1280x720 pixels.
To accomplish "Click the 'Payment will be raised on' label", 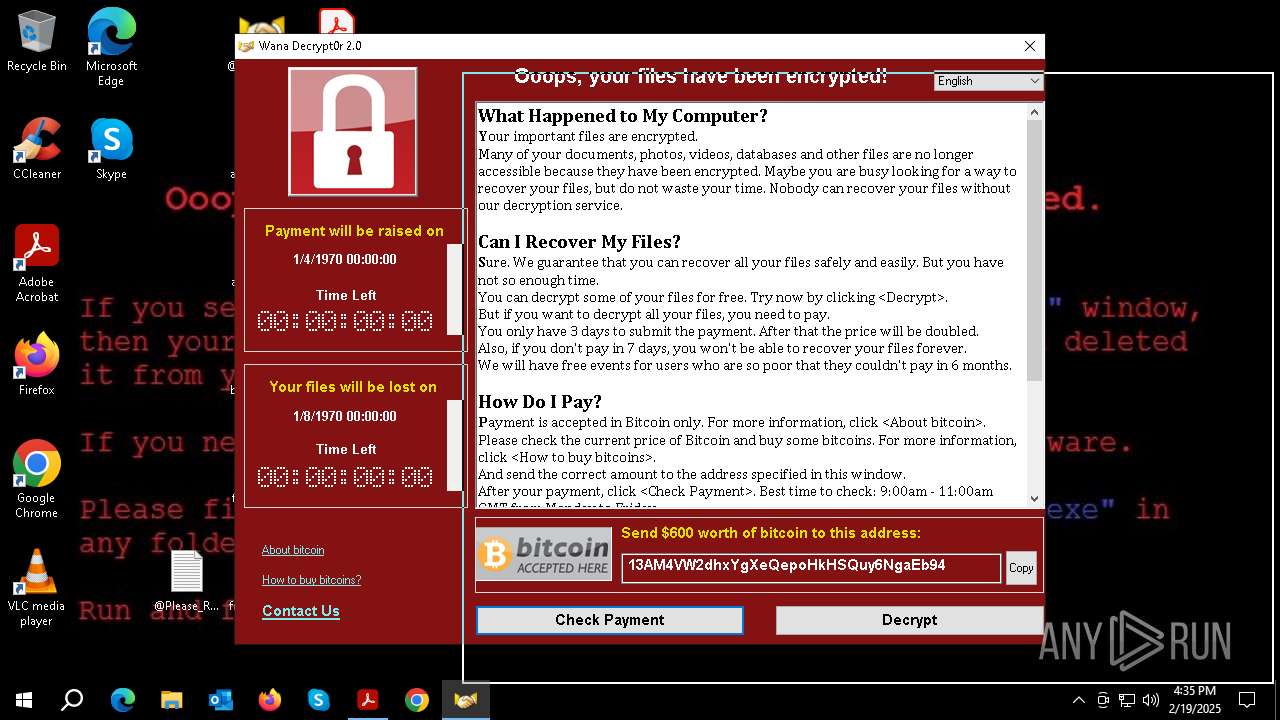I will 354,231.
